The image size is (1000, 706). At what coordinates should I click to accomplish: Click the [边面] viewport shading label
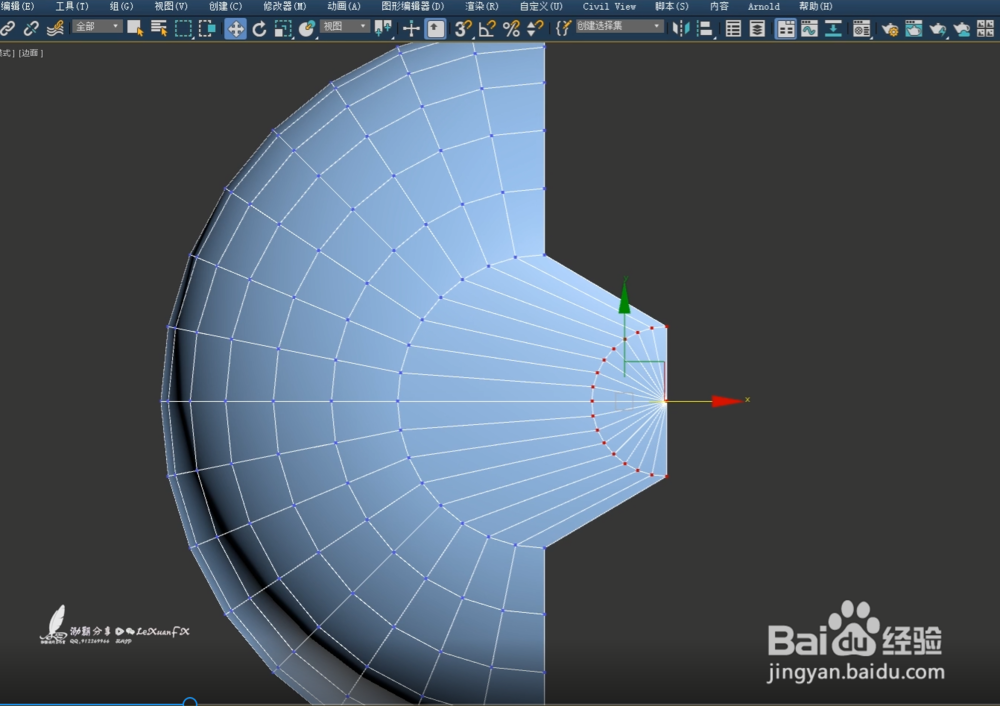click(x=31, y=53)
